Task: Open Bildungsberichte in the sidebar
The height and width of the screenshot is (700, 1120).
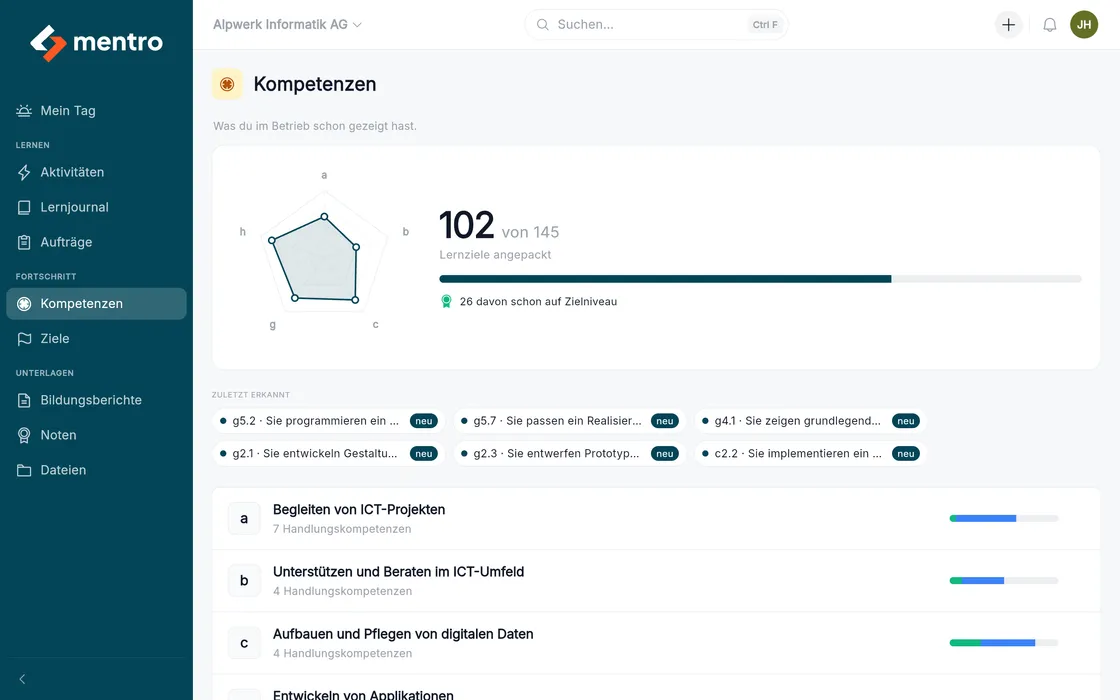Action: click(96, 400)
